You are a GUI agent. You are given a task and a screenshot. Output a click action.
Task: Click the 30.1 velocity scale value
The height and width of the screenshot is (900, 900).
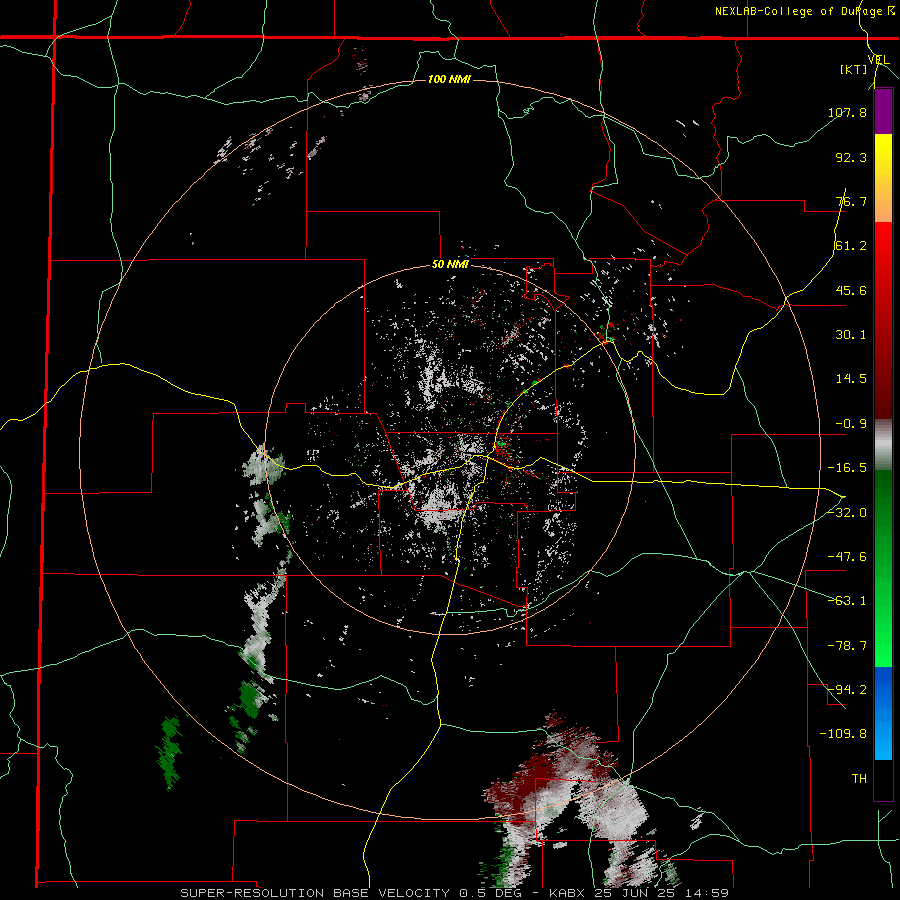click(x=851, y=335)
